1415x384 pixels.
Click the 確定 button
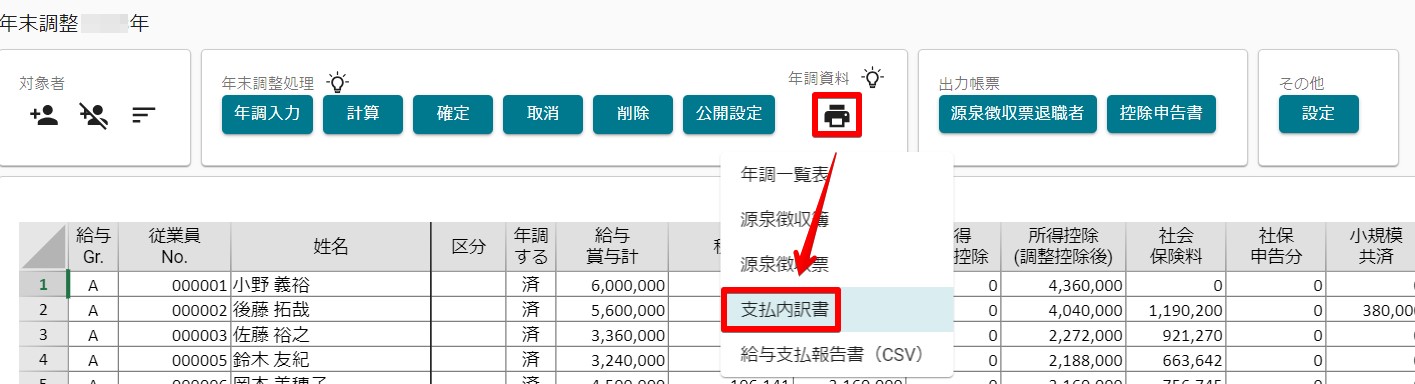(452, 114)
